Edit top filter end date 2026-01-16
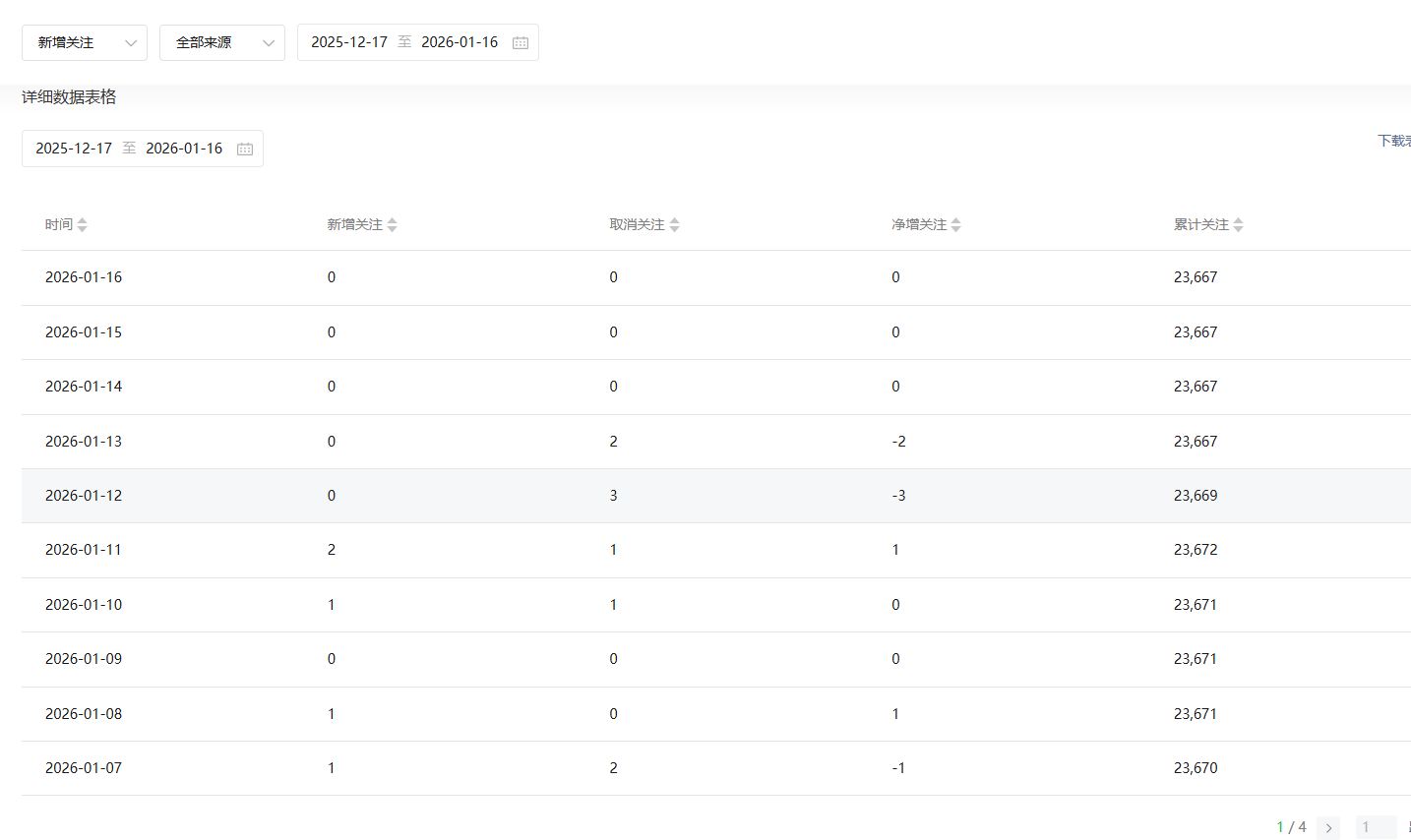 460,42
